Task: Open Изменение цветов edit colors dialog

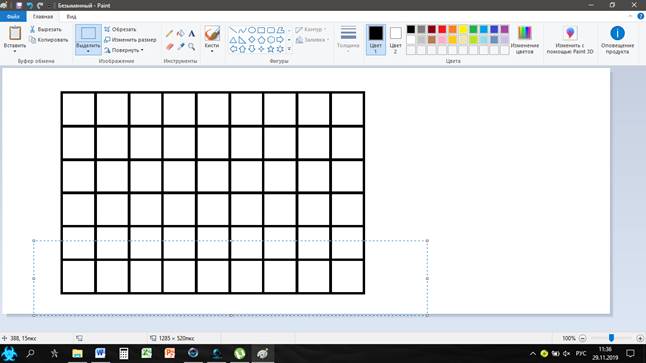Action: point(524,40)
